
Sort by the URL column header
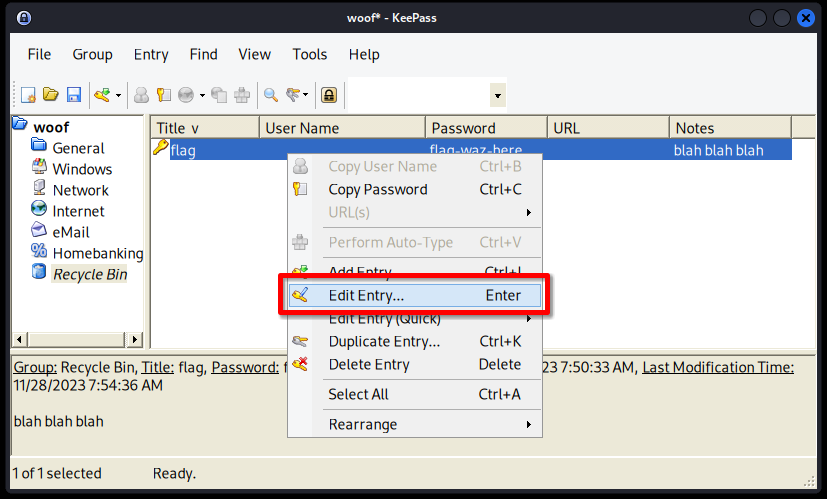(608, 128)
